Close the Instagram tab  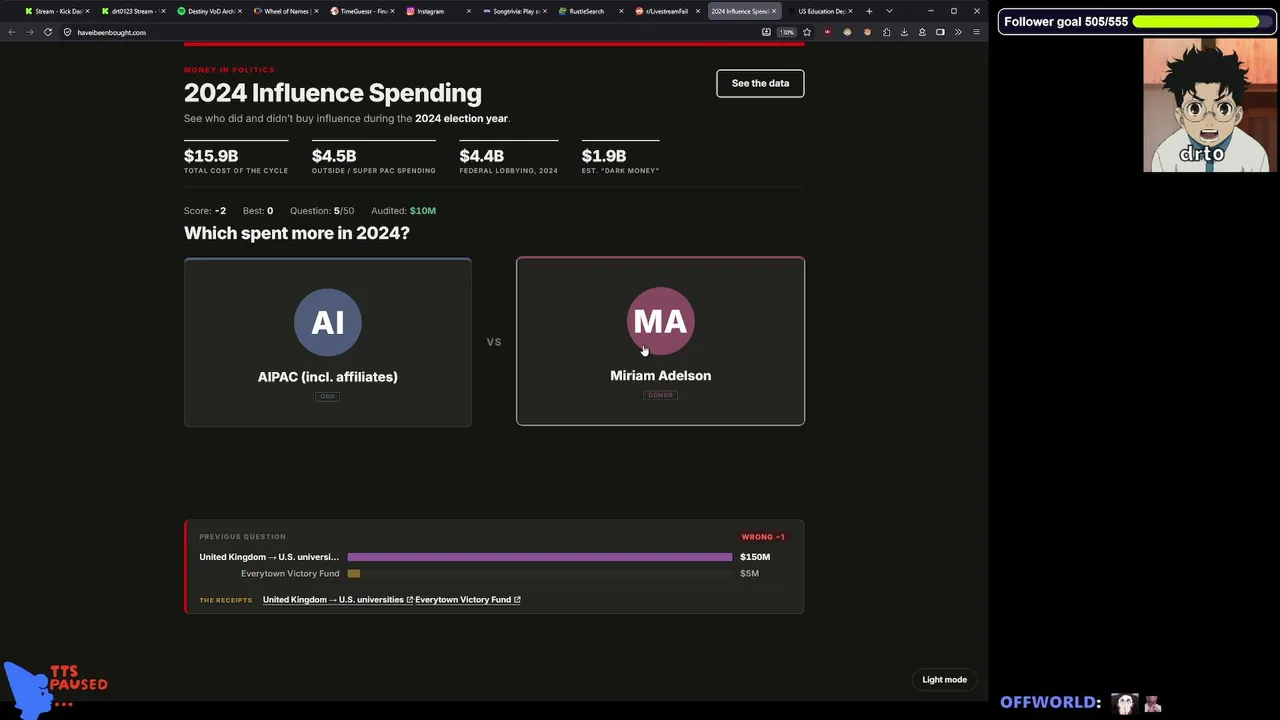pyautogui.click(x=469, y=11)
